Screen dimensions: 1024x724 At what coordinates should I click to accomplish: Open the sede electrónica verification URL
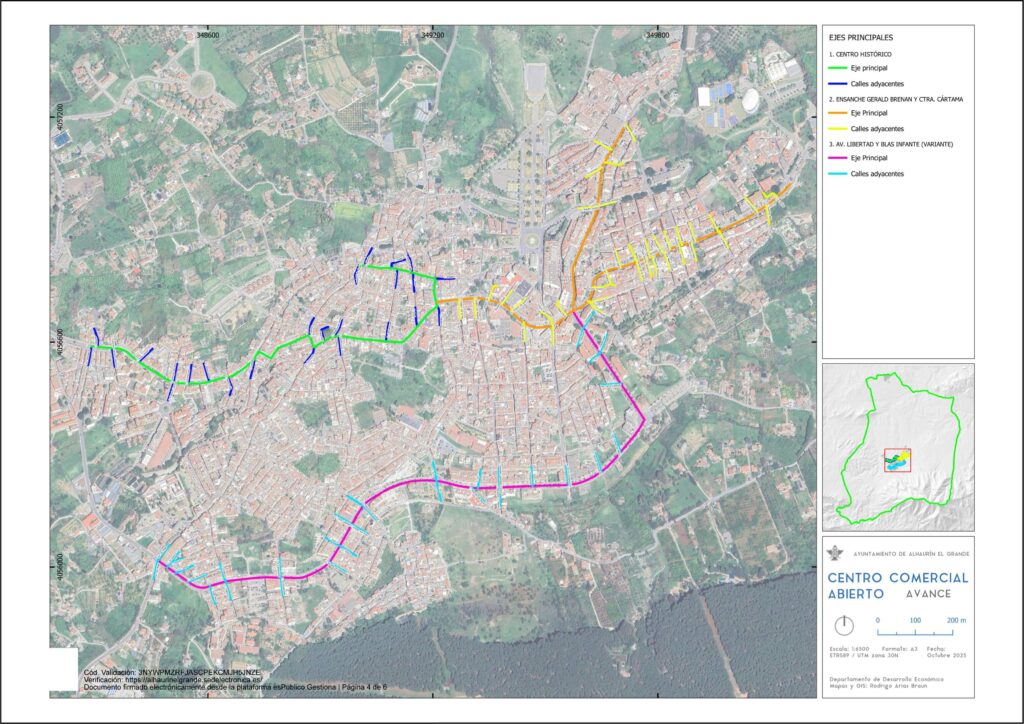tap(170, 680)
